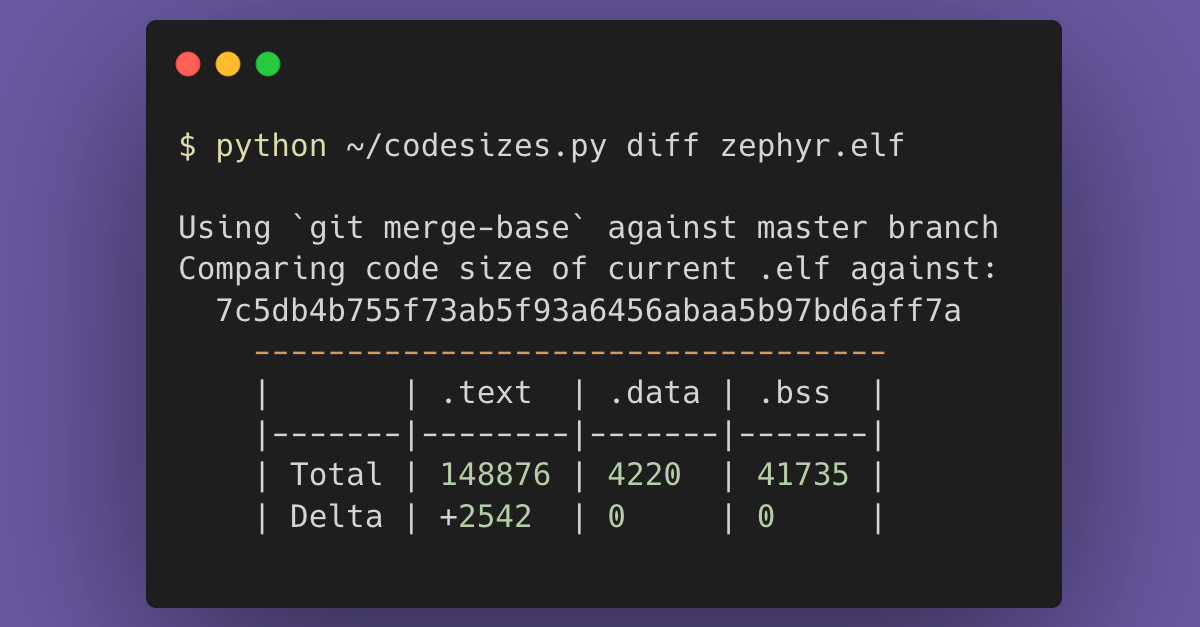Click the 41735 total bss value
This screenshot has width=1200, height=627.
point(803,475)
